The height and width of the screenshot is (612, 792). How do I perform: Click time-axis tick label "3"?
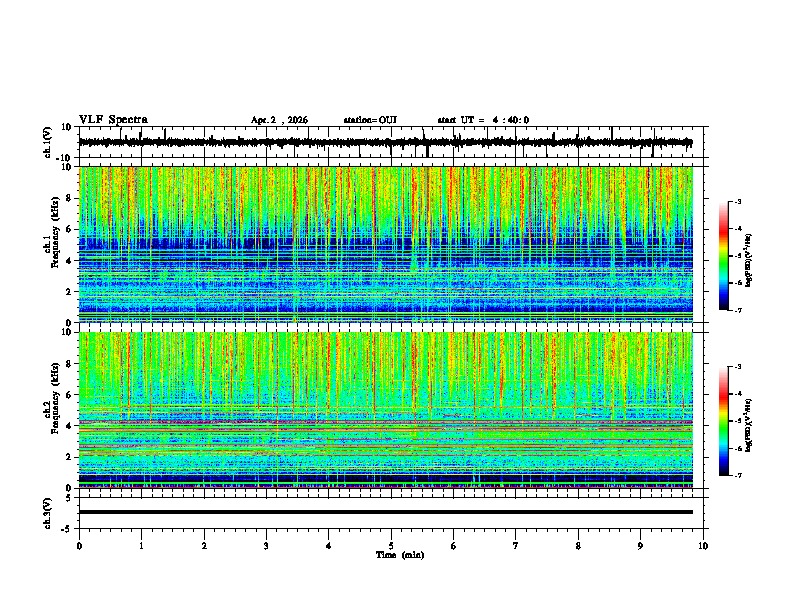tap(266, 546)
